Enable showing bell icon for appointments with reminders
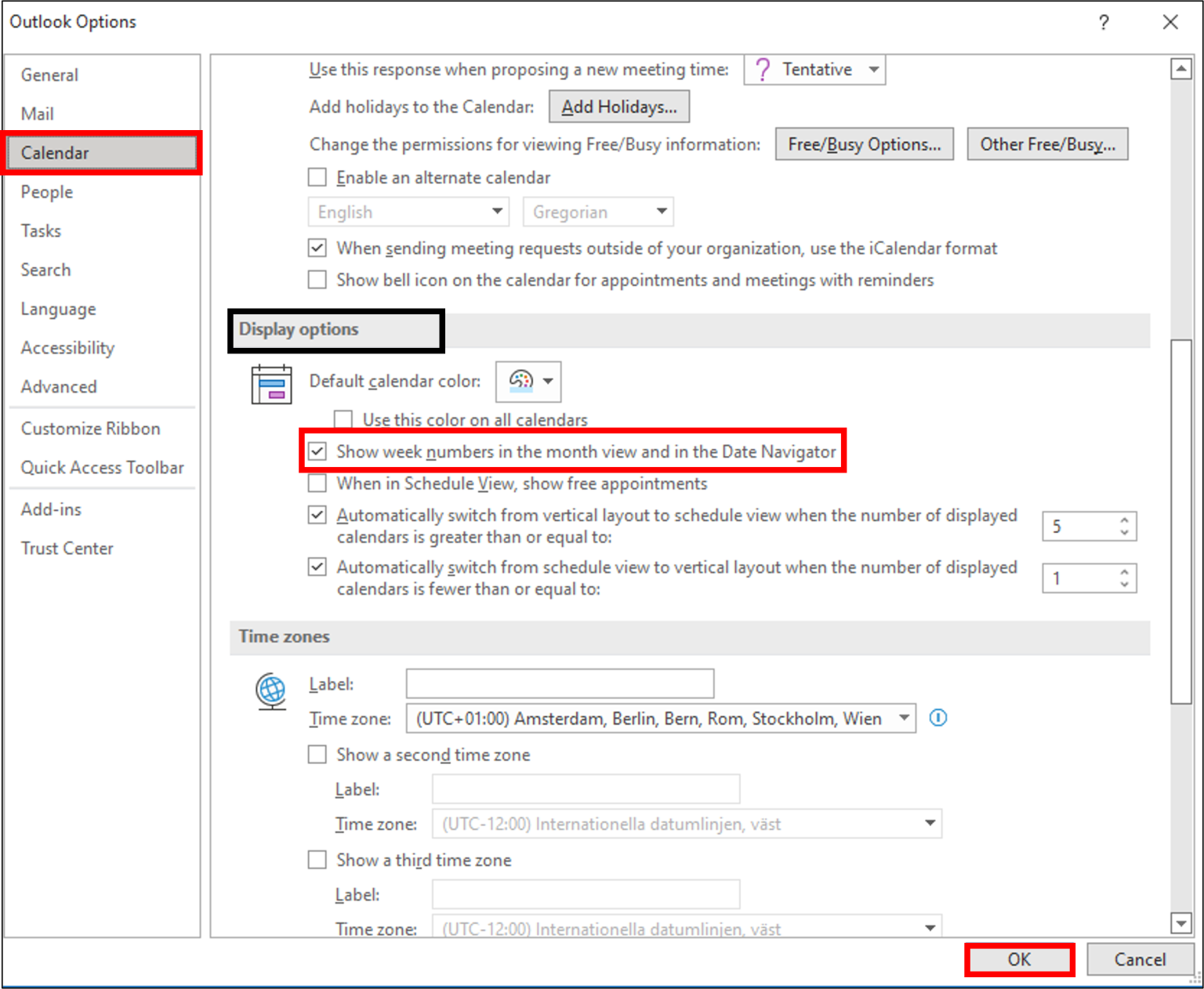 [317, 280]
